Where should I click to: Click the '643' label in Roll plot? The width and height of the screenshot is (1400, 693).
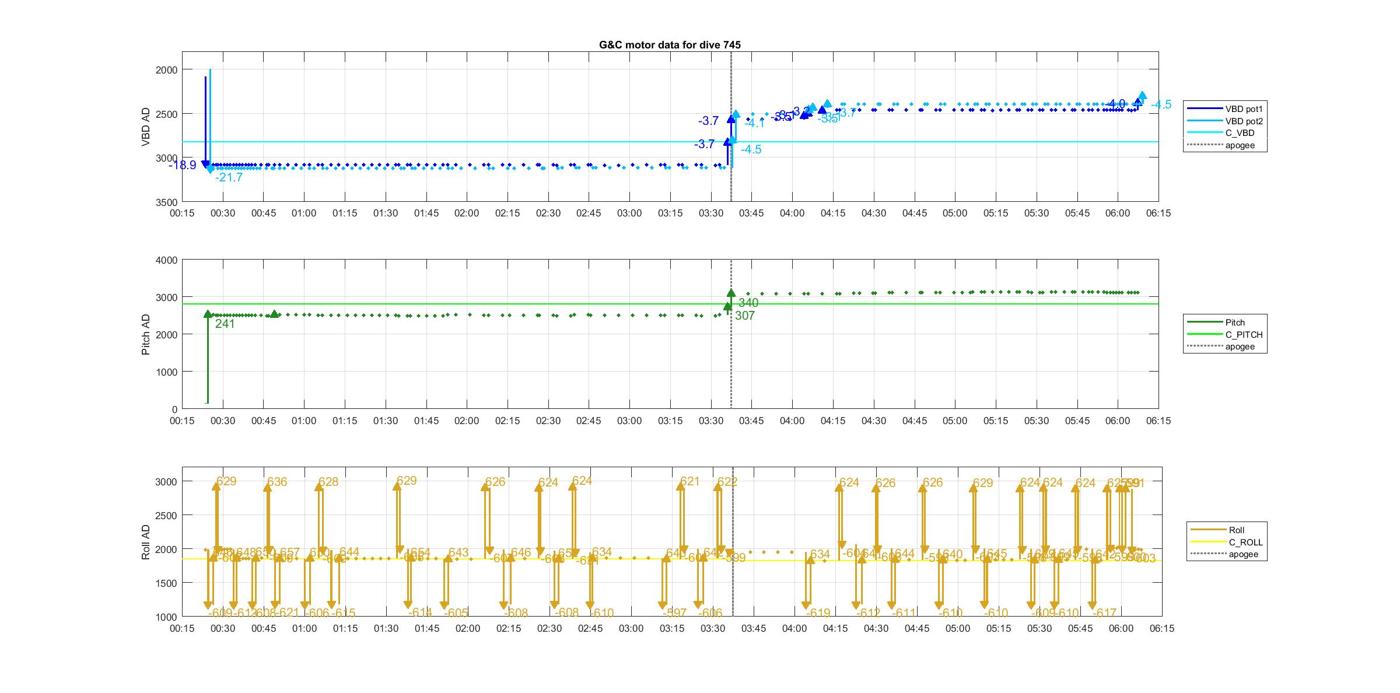[x=459, y=553]
